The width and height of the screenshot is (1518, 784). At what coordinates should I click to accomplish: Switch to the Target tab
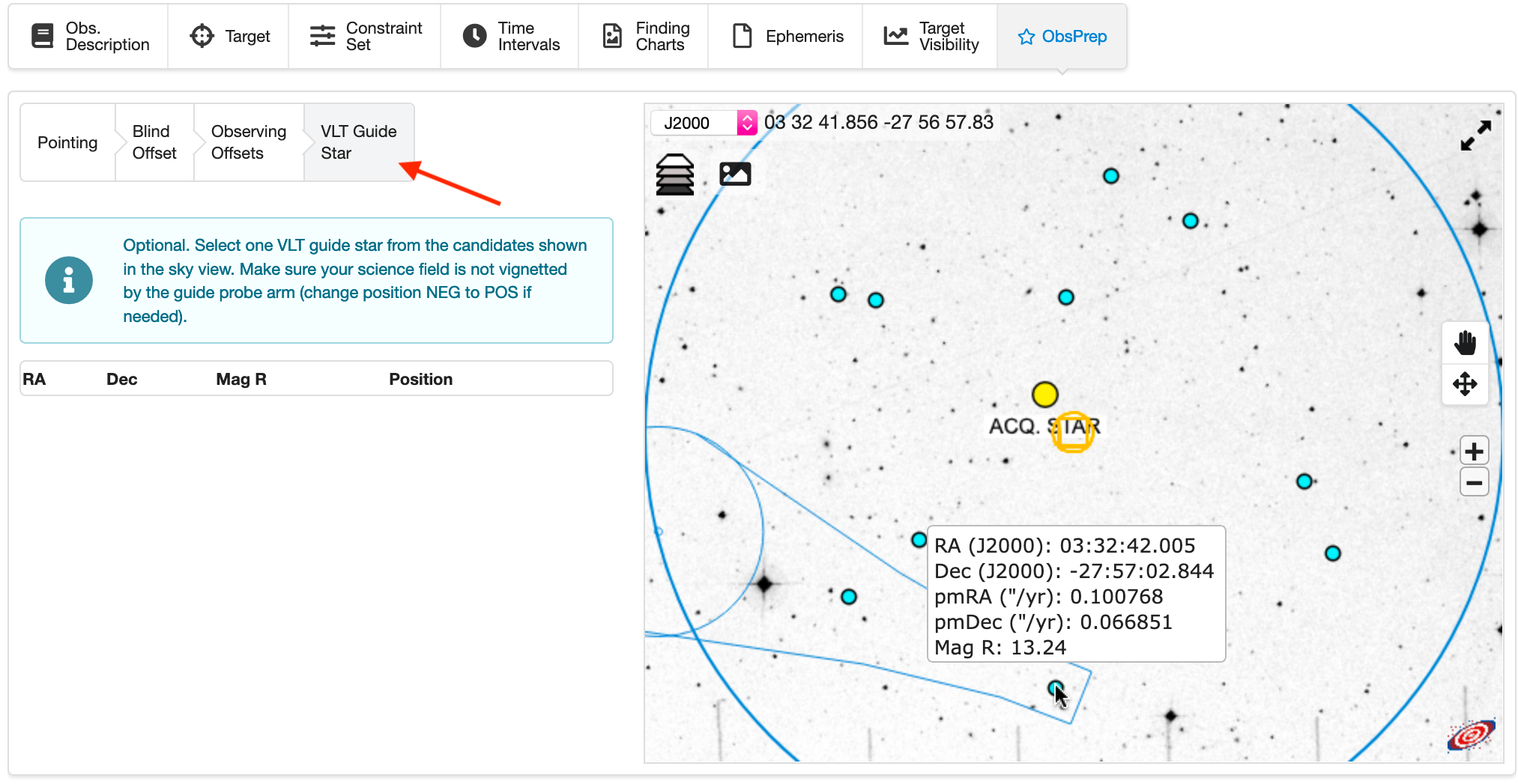pos(229,36)
